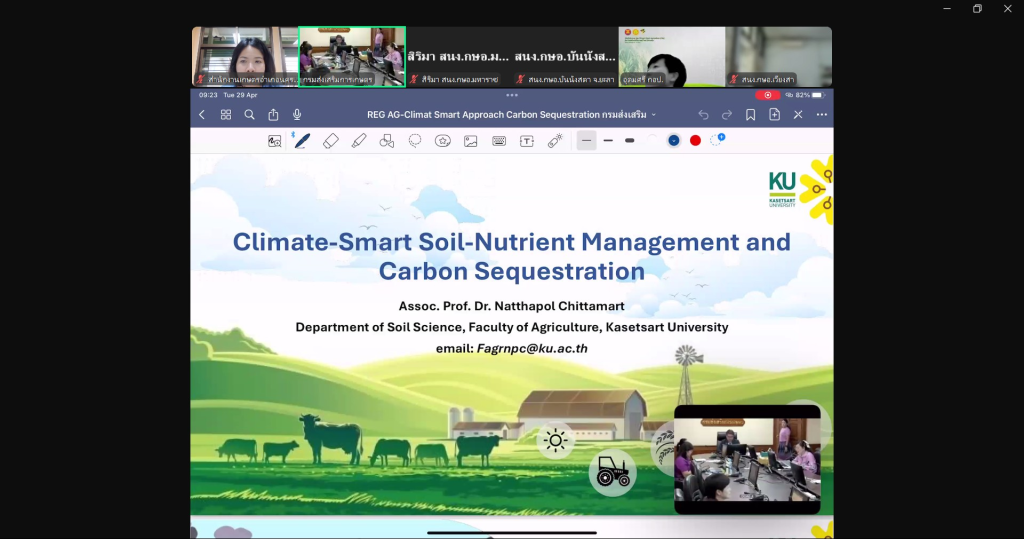Select the อุดมศรี กอป. participant video

[671, 57]
